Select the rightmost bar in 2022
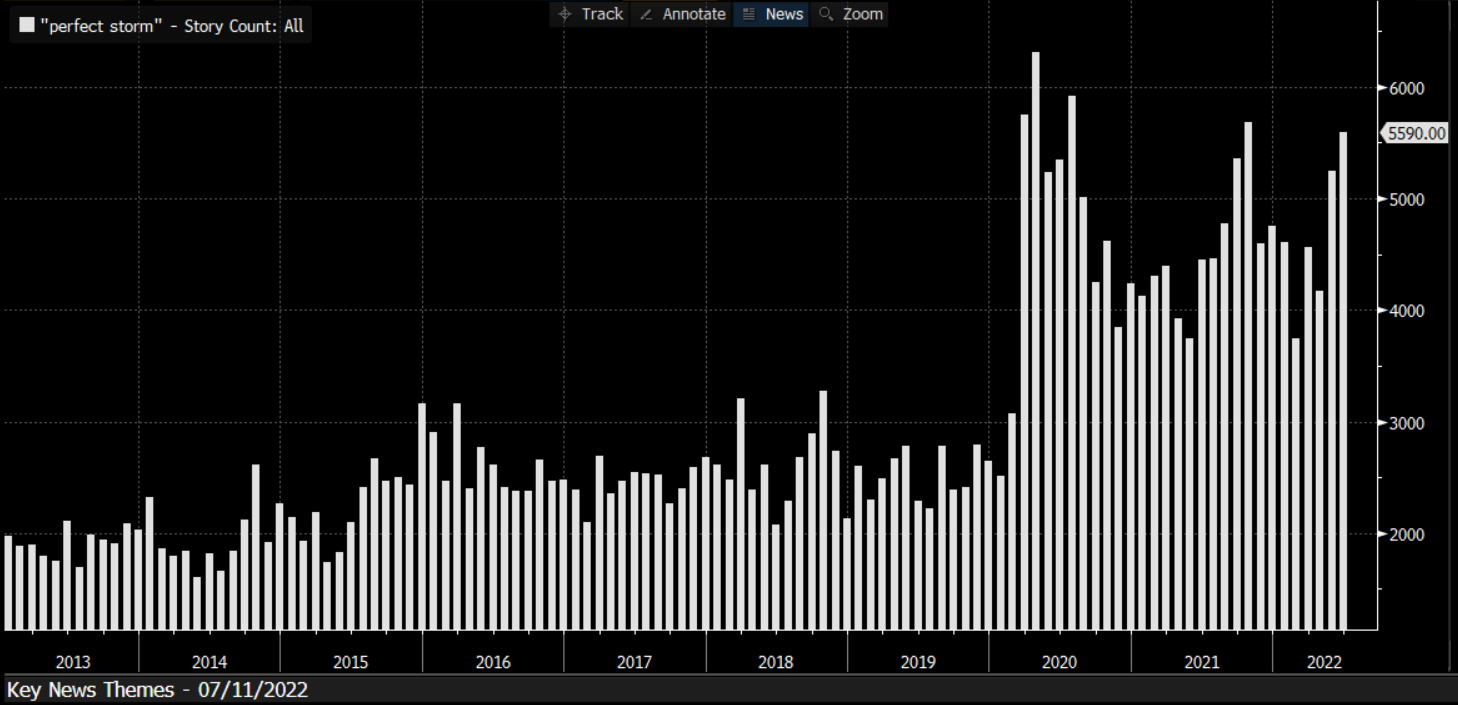1458x705 pixels. click(x=1343, y=380)
